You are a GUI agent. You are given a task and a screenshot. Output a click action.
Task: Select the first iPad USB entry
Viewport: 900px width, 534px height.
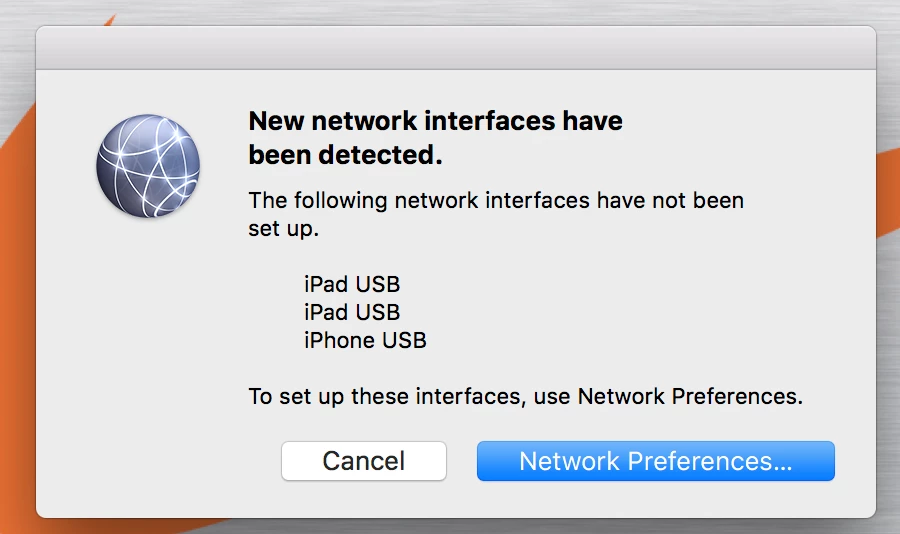pyautogui.click(x=352, y=284)
